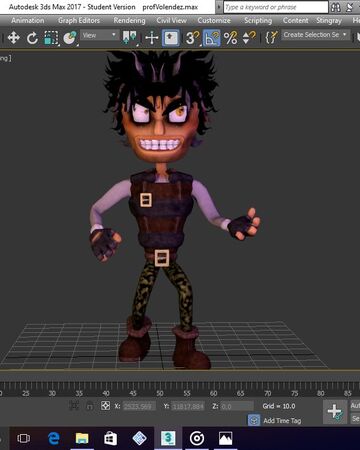Click the Add Time Tag label

point(282,421)
